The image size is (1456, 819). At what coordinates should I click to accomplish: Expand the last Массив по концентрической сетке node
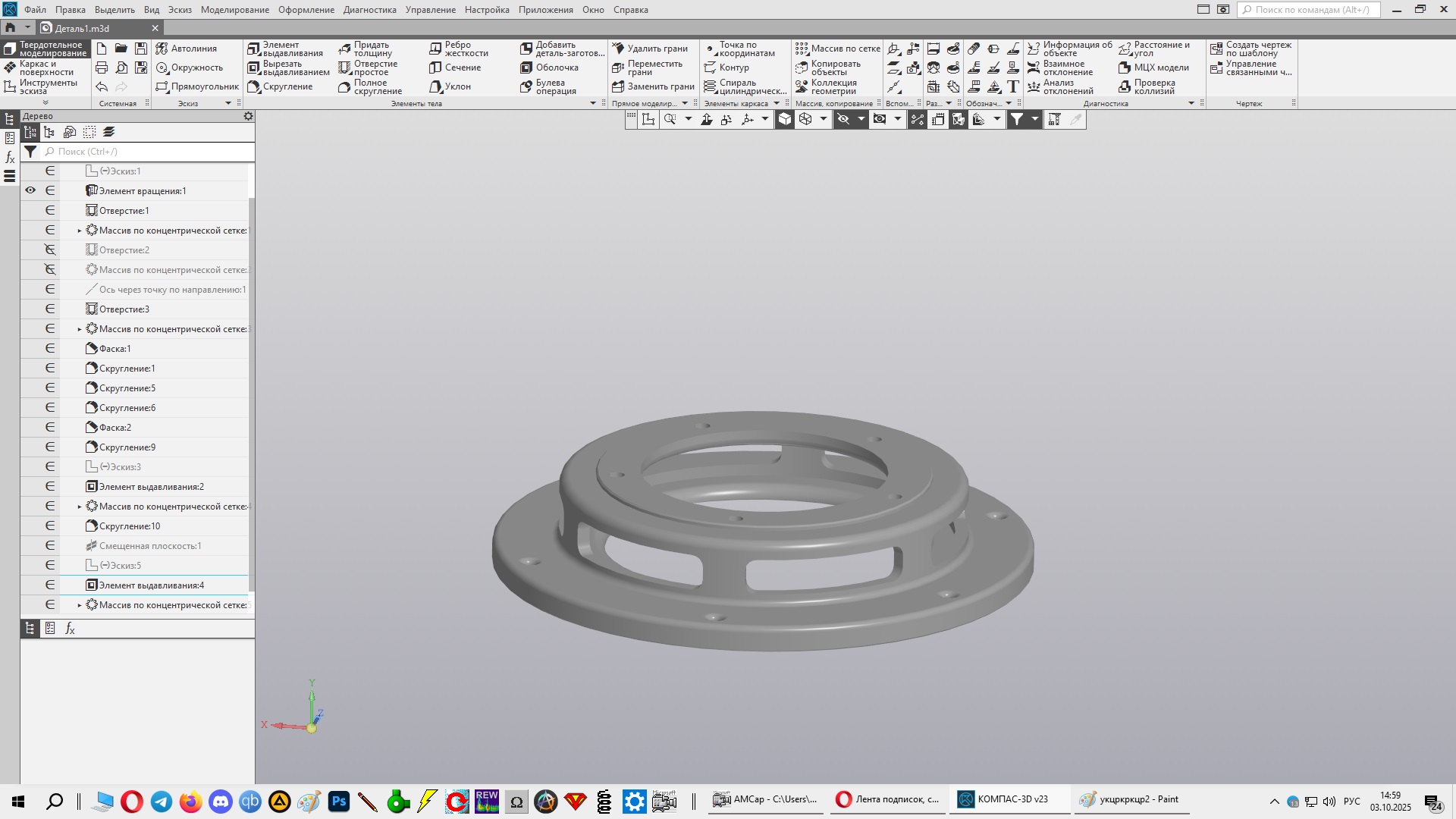(x=80, y=605)
